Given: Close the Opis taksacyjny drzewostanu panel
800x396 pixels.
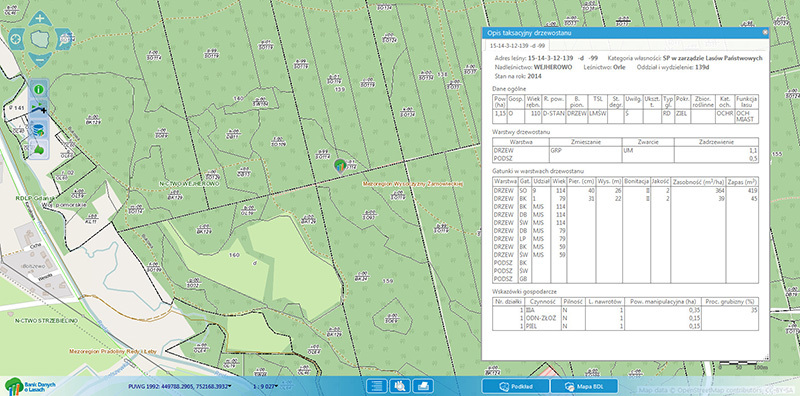Looking at the screenshot, I should [765, 32].
